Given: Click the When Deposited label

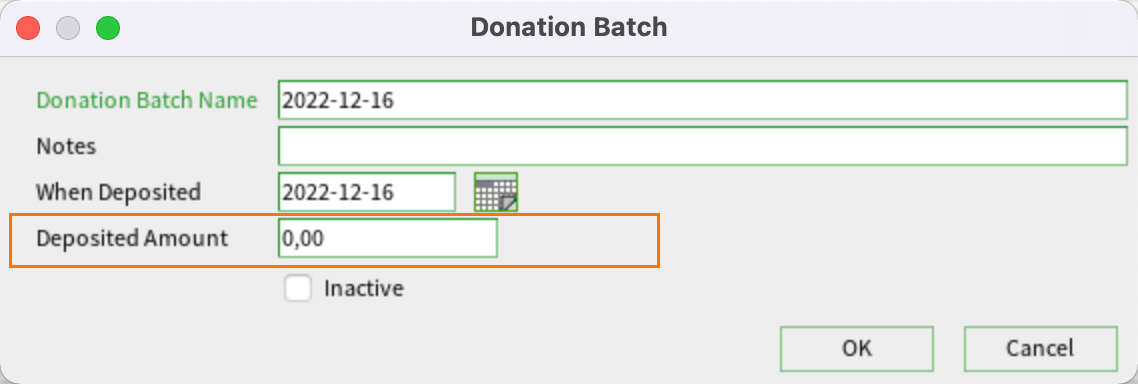Looking at the screenshot, I should point(118,192).
